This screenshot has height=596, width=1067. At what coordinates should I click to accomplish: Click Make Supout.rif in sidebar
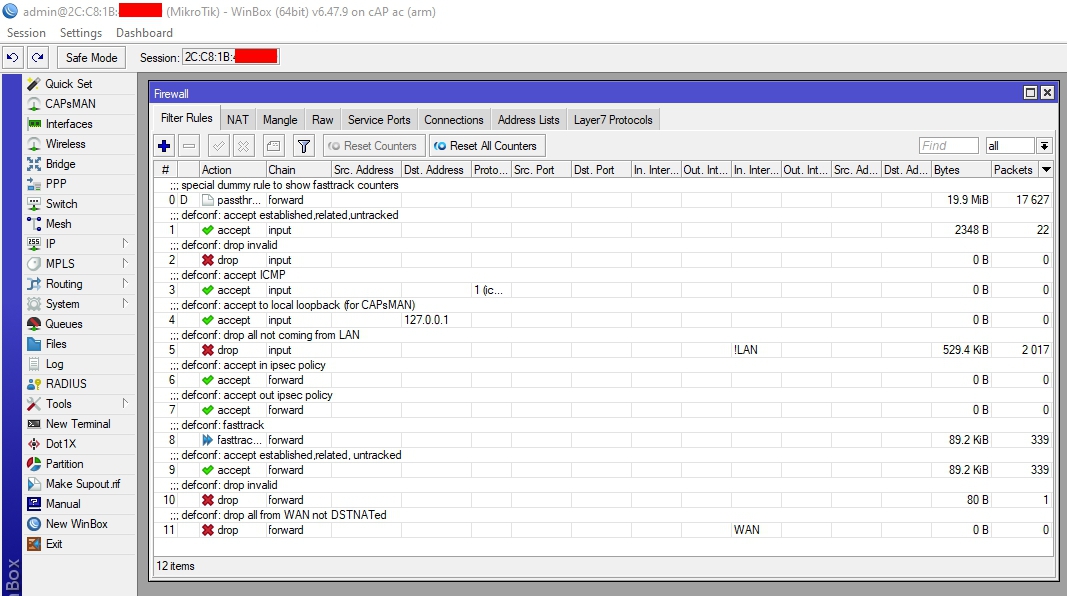tap(82, 484)
